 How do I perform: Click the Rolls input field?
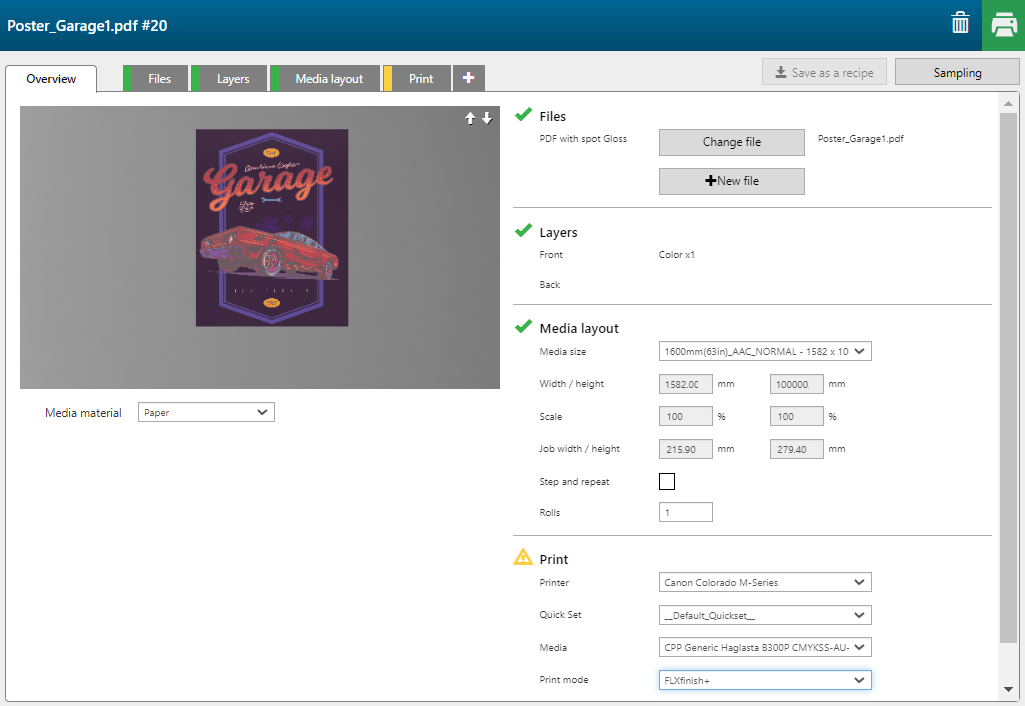pyautogui.click(x=685, y=512)
